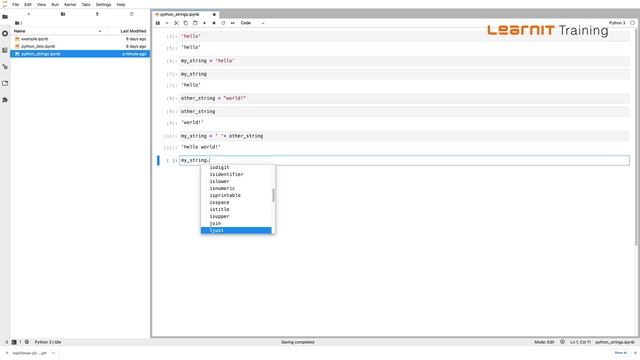Choose isspace from the autocomplete list
Viewport: 640px width, 360px height.
pos(236,202)
